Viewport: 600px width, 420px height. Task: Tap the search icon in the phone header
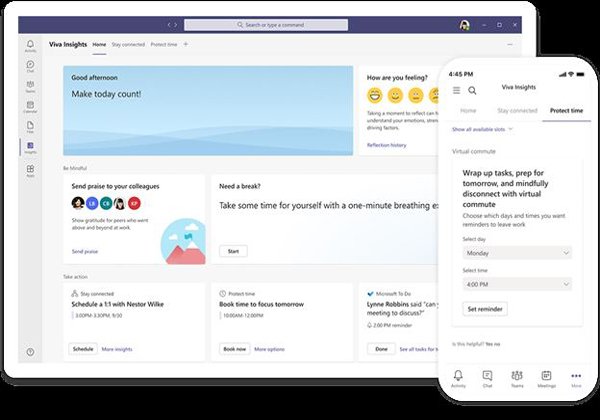[472, 91]
